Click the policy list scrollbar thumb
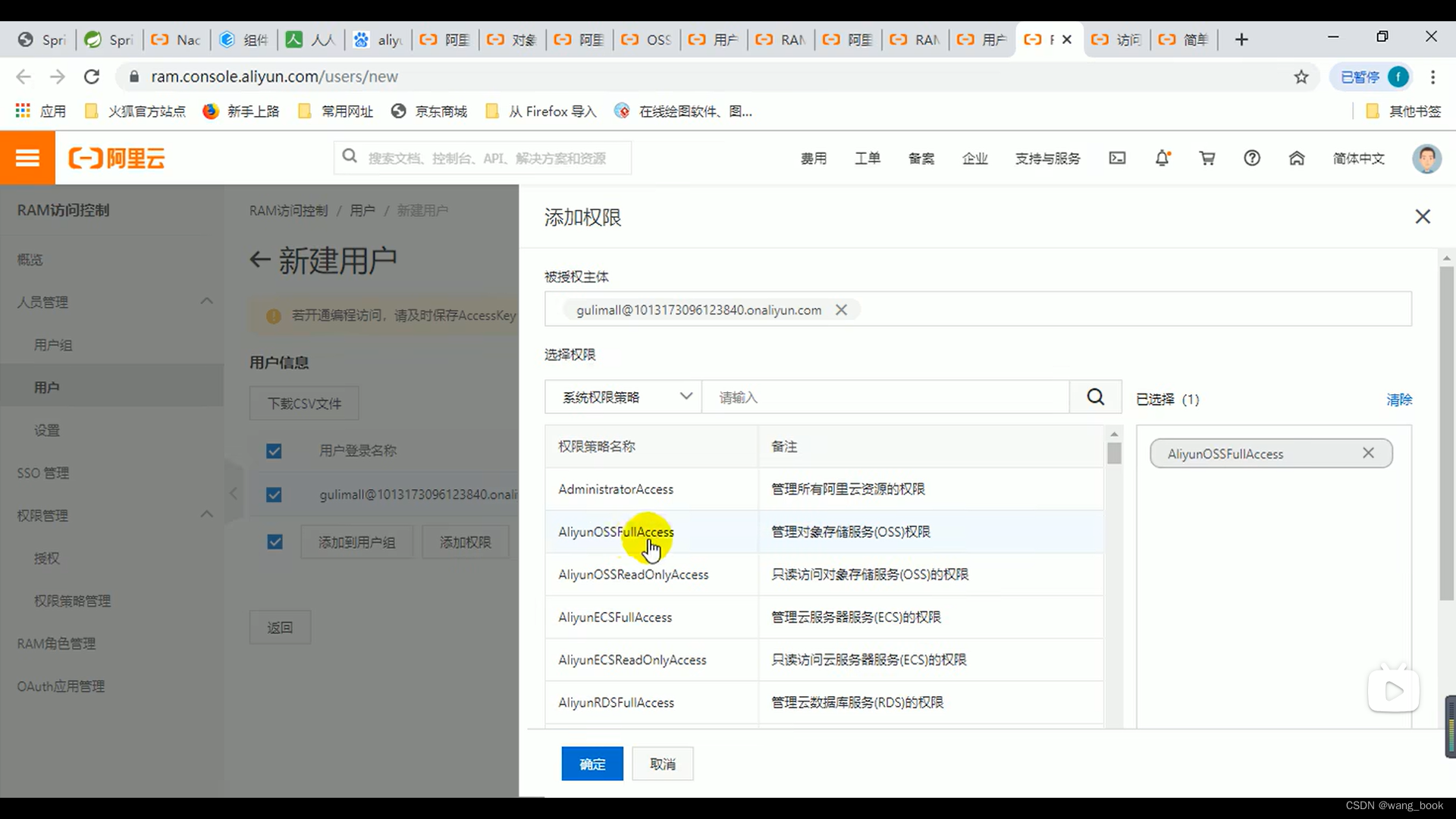This screenshot has height=819, width=1456. point(1114,453)
